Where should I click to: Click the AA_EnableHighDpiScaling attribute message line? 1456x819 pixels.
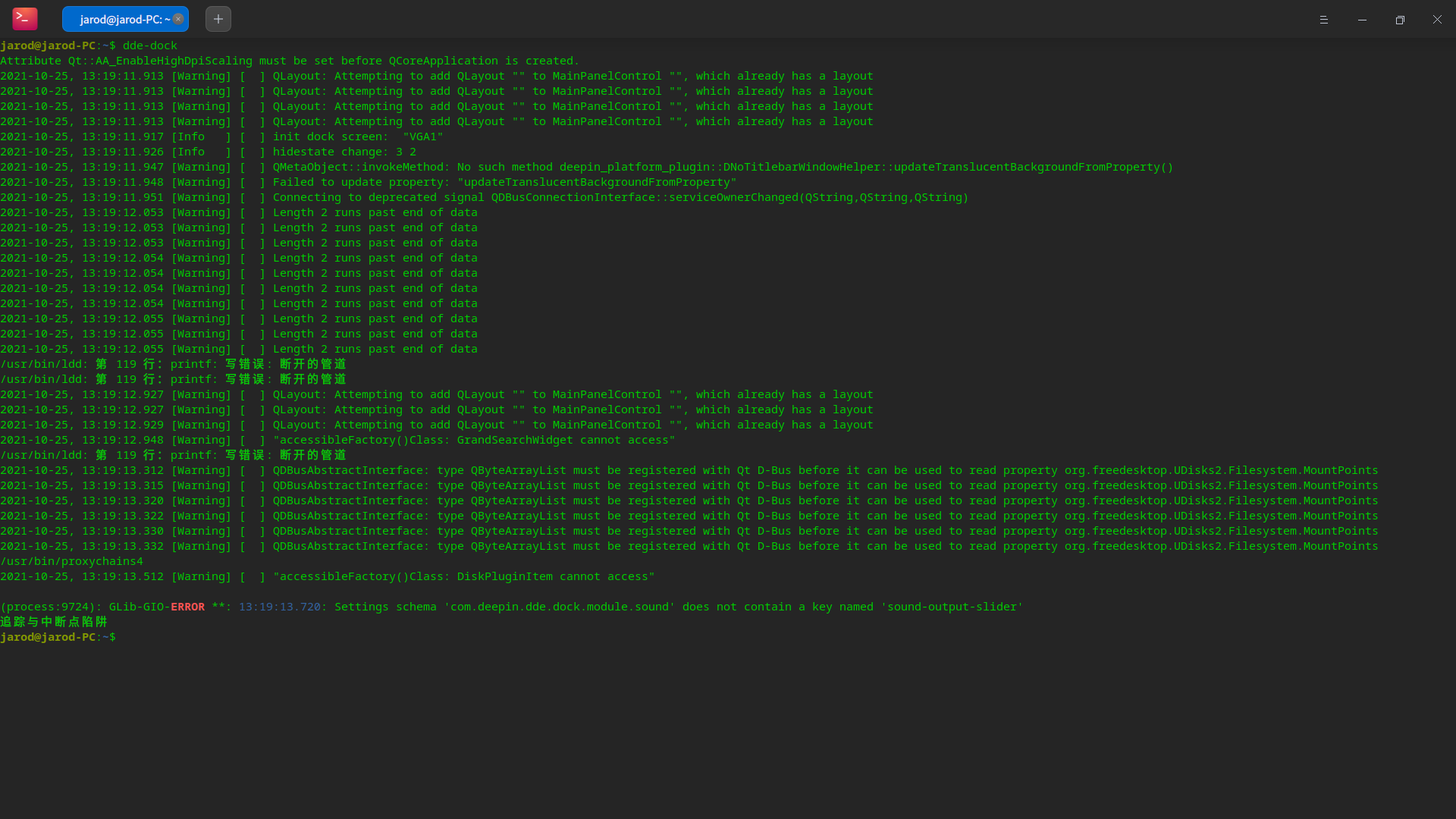coord(288,61)
